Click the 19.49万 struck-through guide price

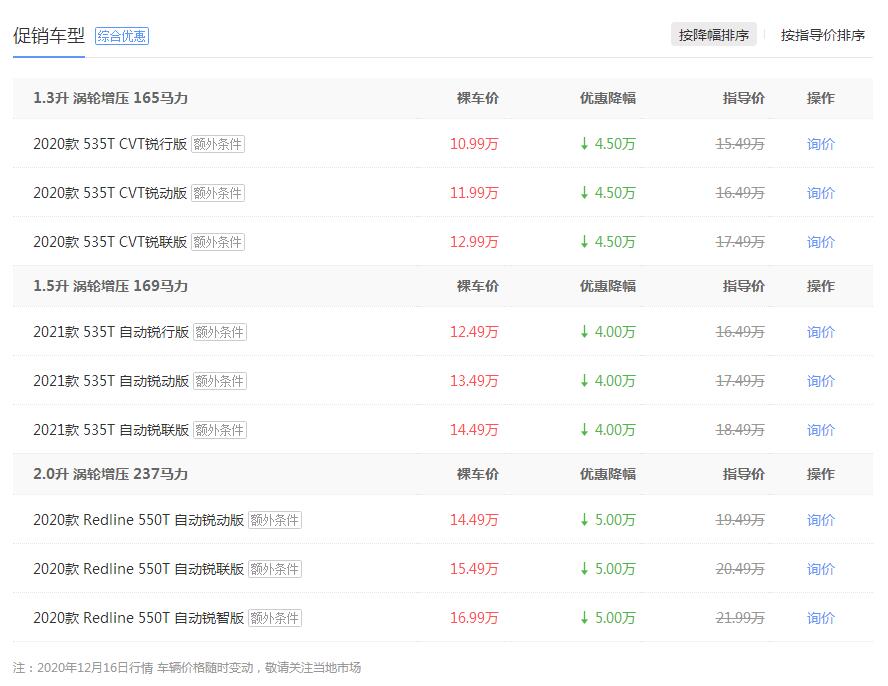click(740, 520)
